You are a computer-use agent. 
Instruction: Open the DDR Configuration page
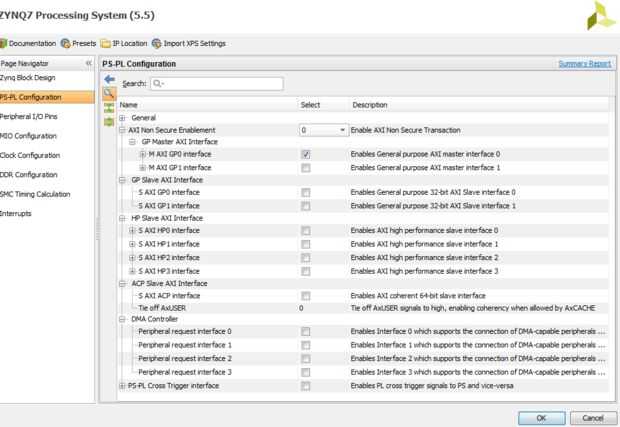(x=29, y=174)
